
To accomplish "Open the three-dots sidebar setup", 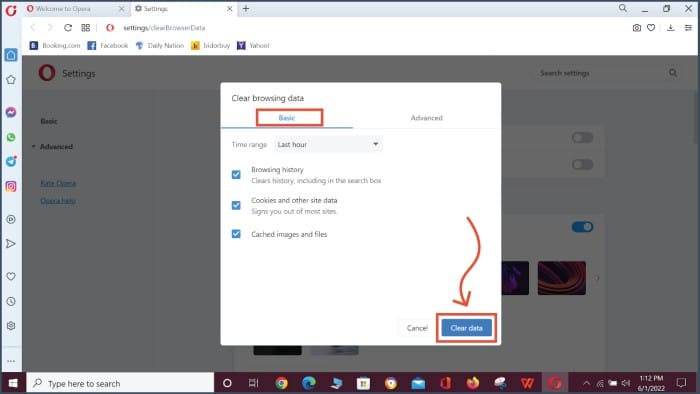I will 11,361.
